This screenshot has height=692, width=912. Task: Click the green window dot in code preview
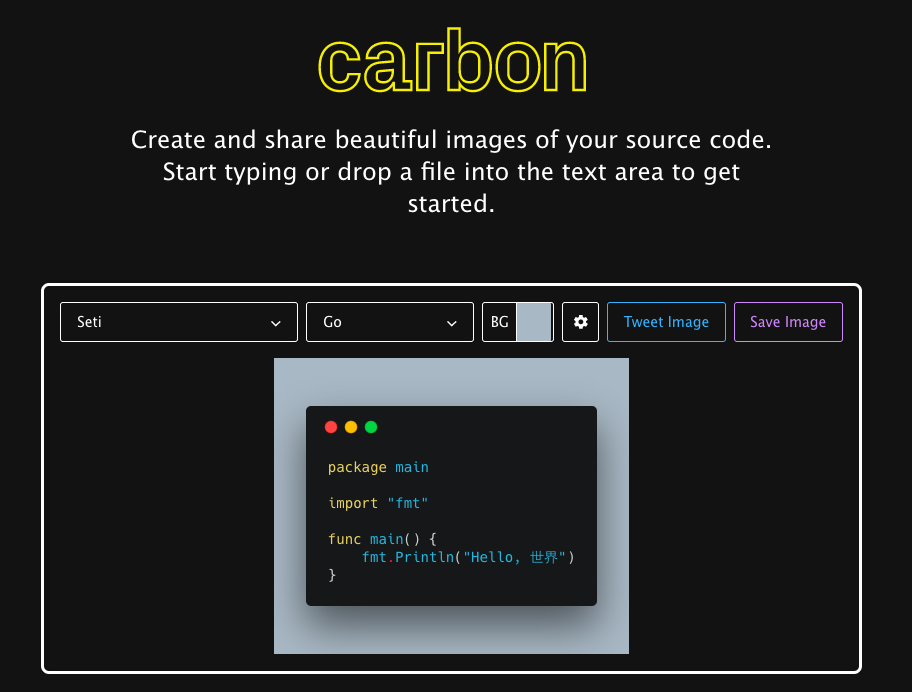[370, 427]
